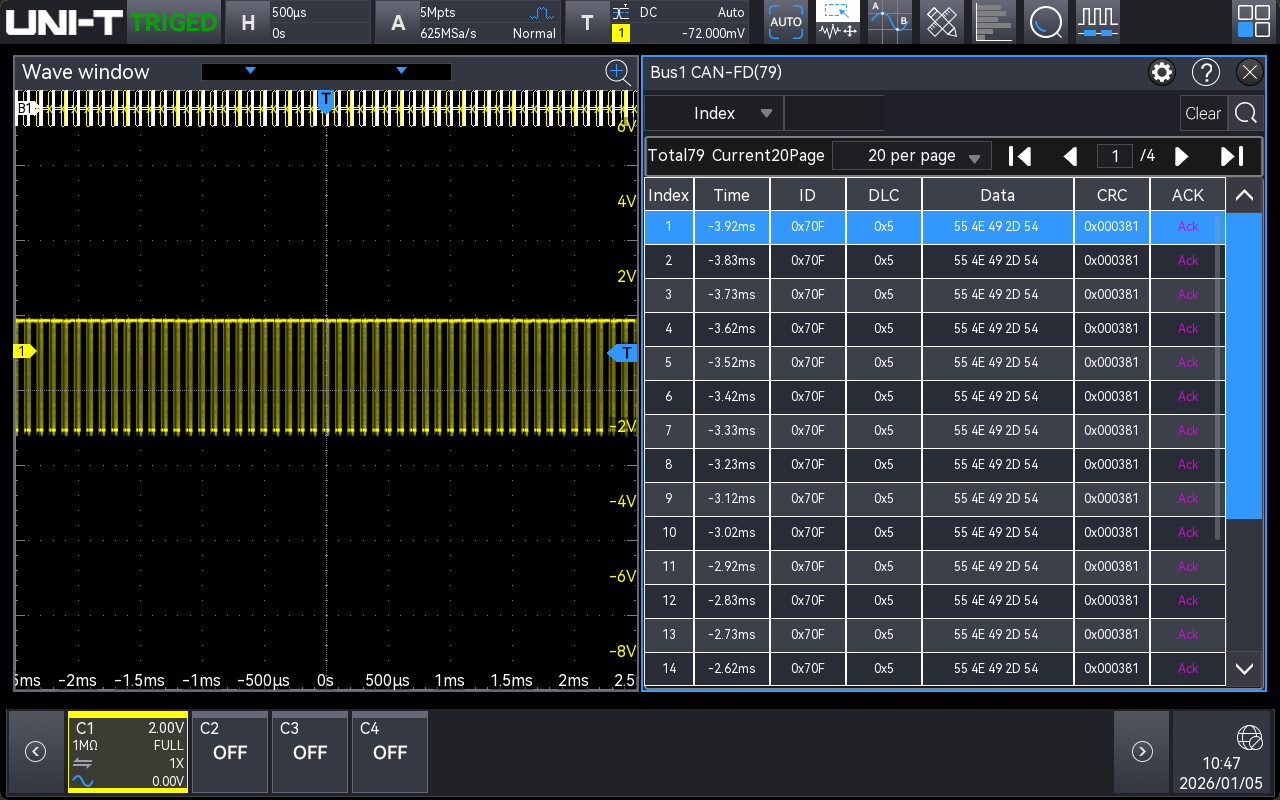Open the T trigger settings menu
This screenshot has width=1280, height=800.
pos(658,22)
